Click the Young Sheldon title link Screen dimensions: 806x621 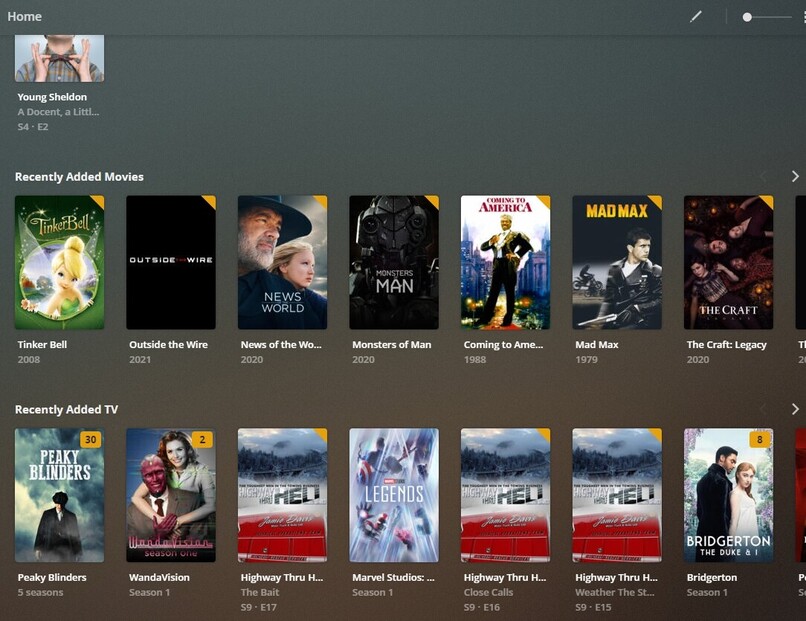click(52, 97)
